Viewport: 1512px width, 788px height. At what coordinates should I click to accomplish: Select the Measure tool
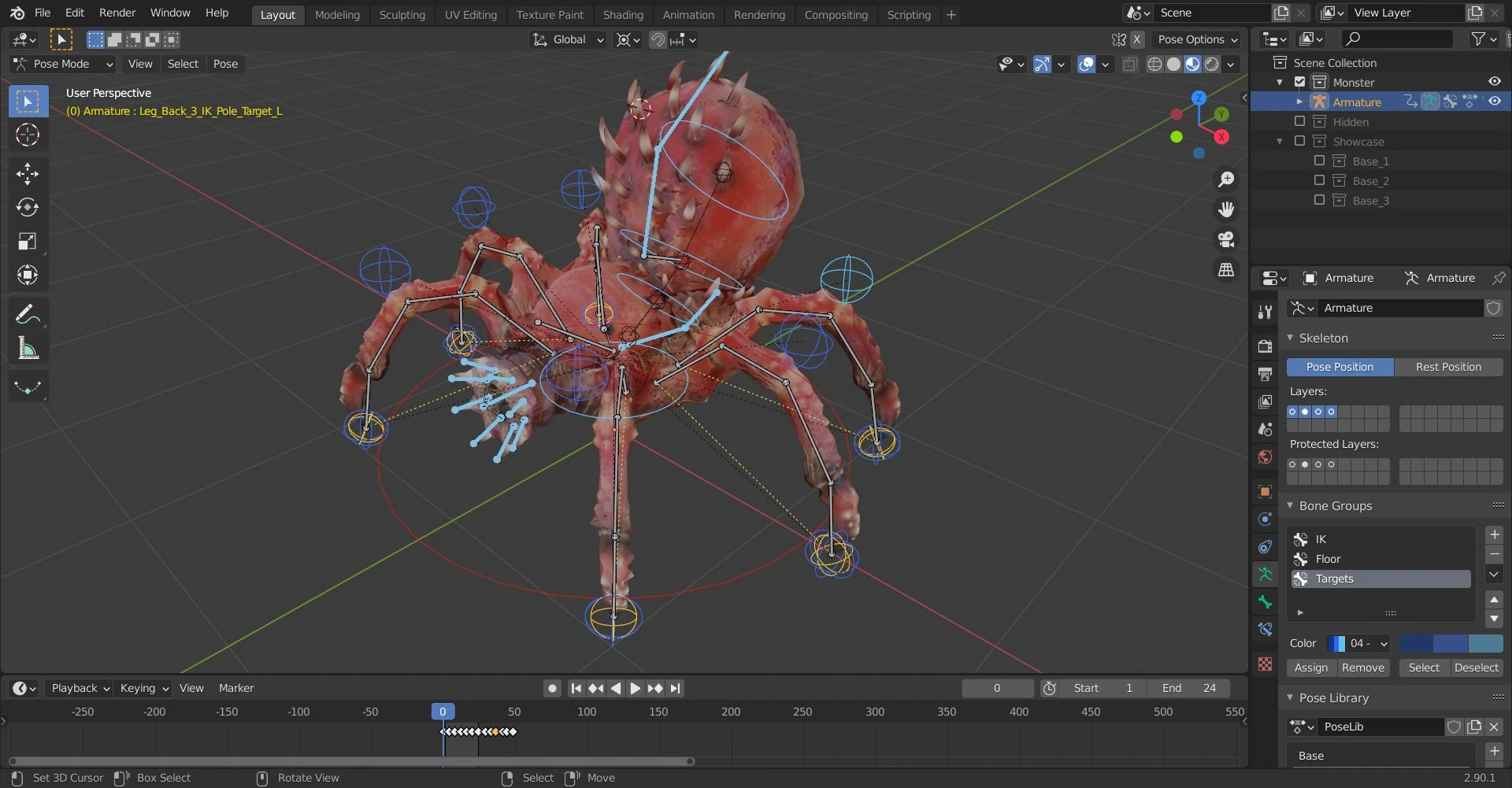pos(28,348)
